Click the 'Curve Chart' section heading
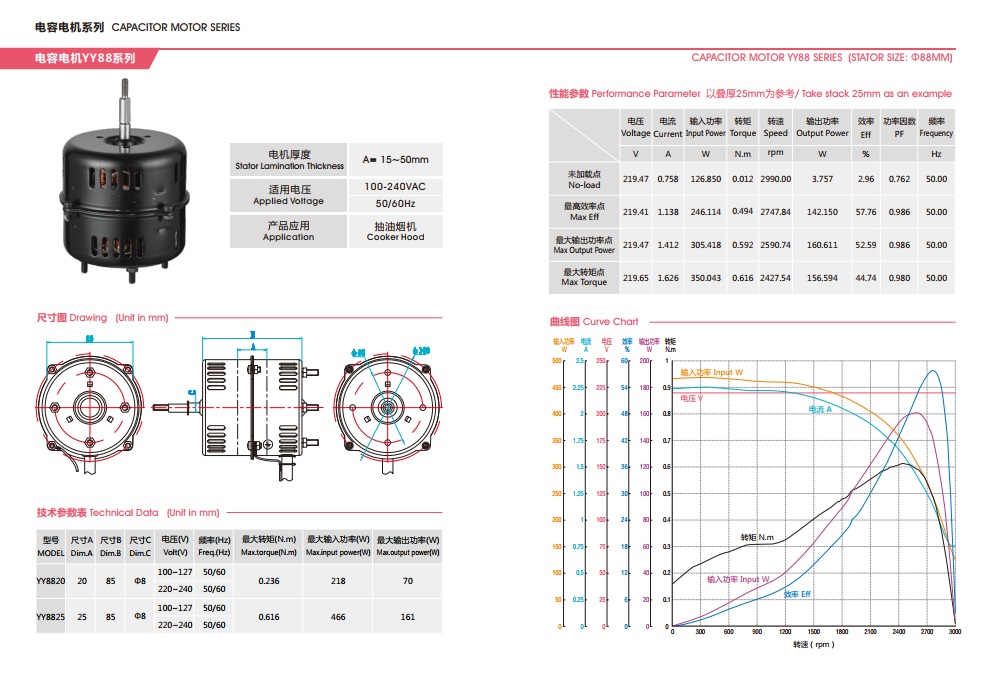Screen dimensions: 992x696 pos(594,321)
